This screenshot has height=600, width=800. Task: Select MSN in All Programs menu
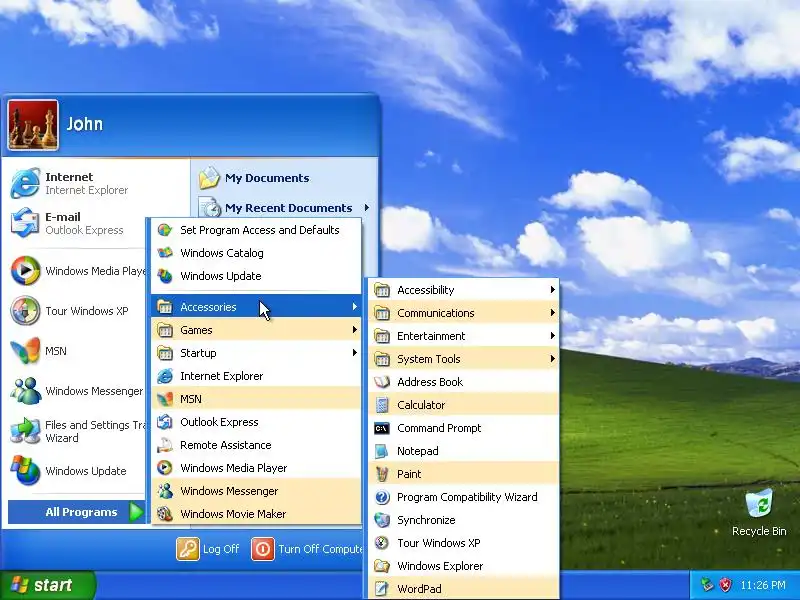256,399
